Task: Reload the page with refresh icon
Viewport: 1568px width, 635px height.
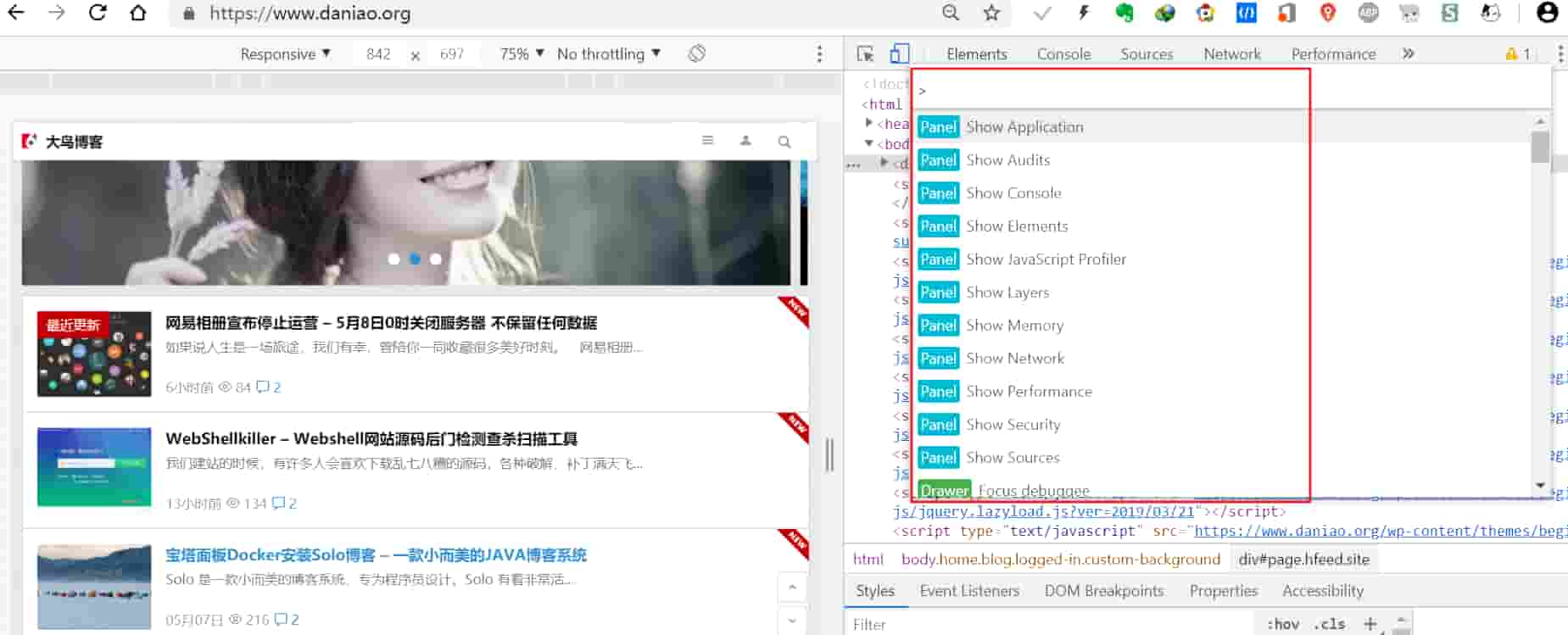Action: point(98,13)
